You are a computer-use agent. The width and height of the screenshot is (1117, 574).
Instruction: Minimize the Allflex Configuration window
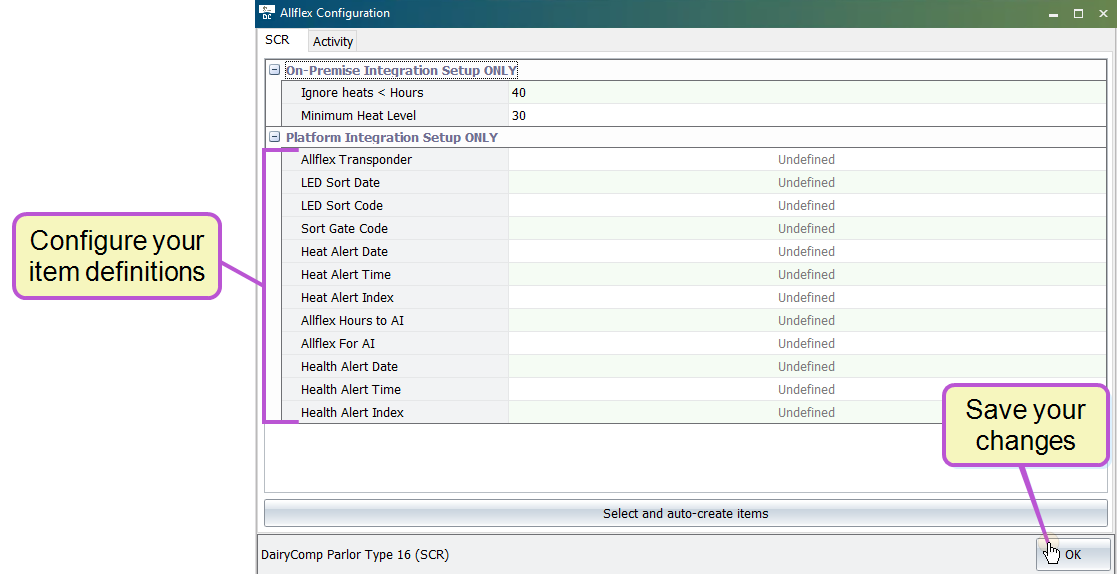[x=1054, y=14]
